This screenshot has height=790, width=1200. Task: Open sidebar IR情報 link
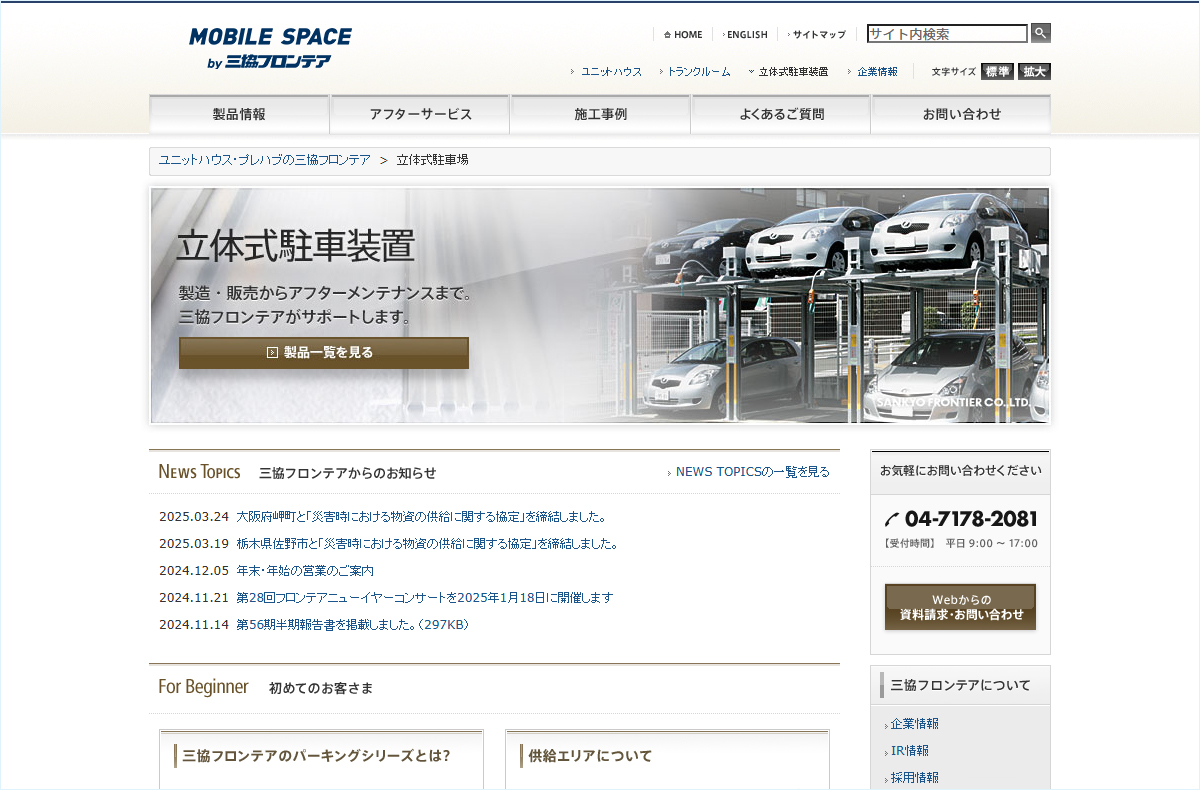coord(909,751)
